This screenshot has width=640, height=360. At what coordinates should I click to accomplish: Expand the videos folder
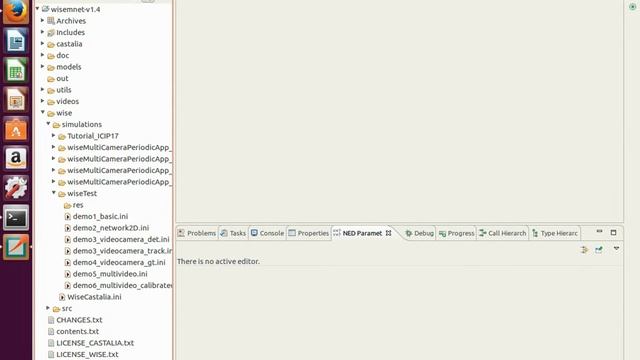42,100
